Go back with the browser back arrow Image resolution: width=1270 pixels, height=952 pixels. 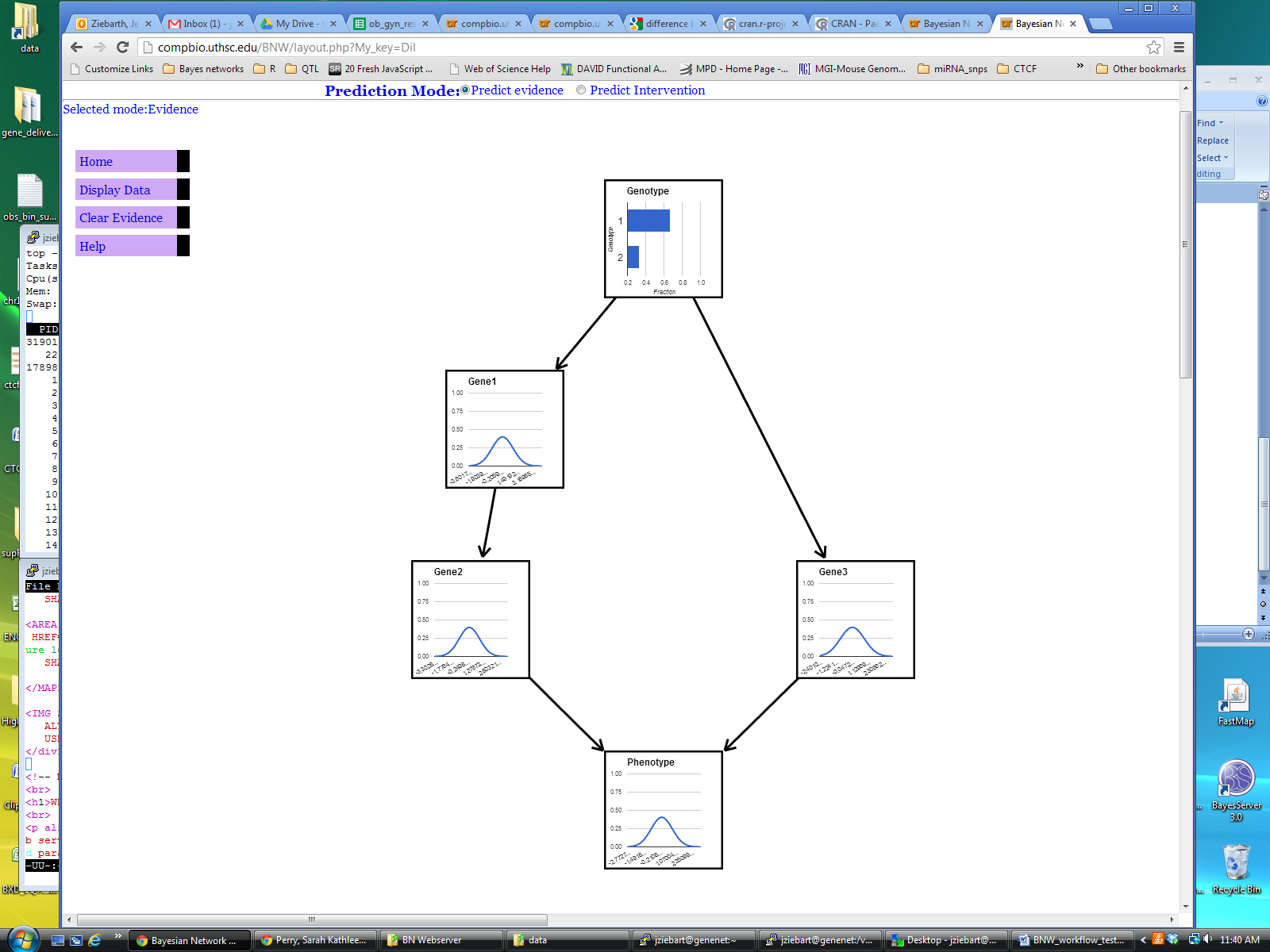coord(76,48)
